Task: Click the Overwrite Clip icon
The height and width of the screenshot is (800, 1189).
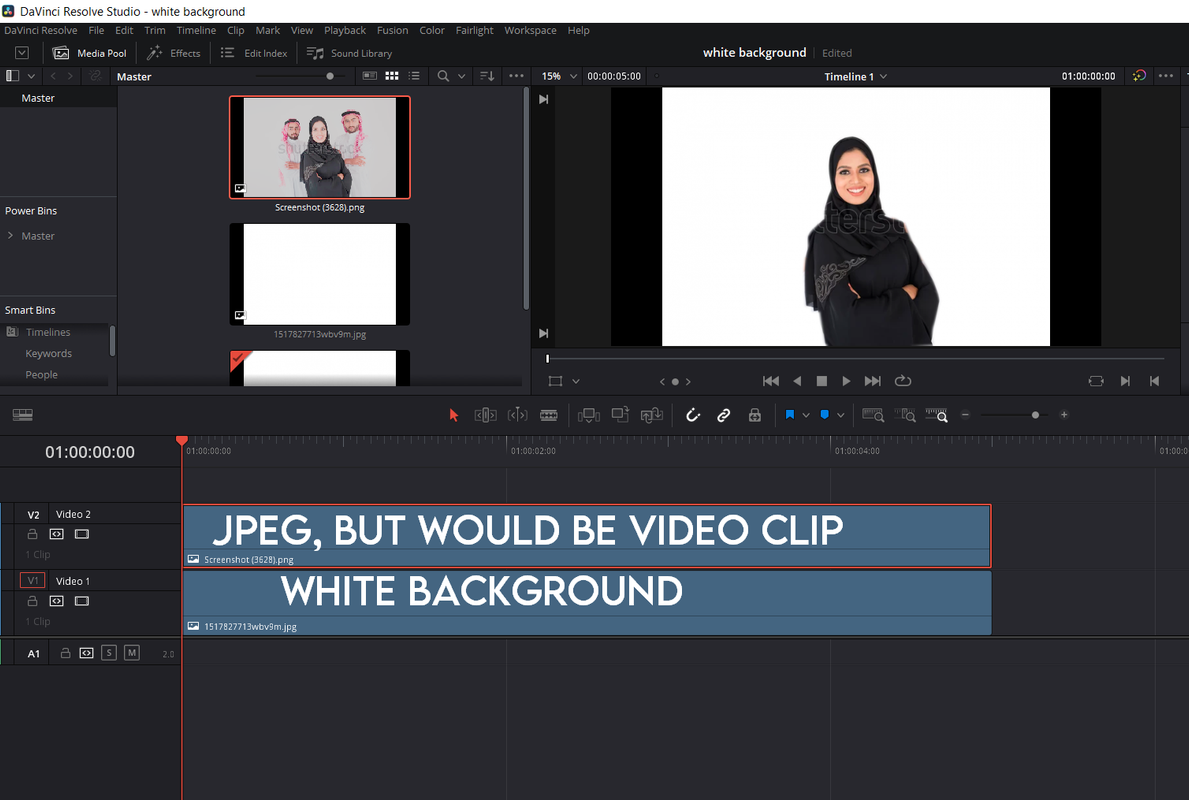Action: [x=620, y=415]
